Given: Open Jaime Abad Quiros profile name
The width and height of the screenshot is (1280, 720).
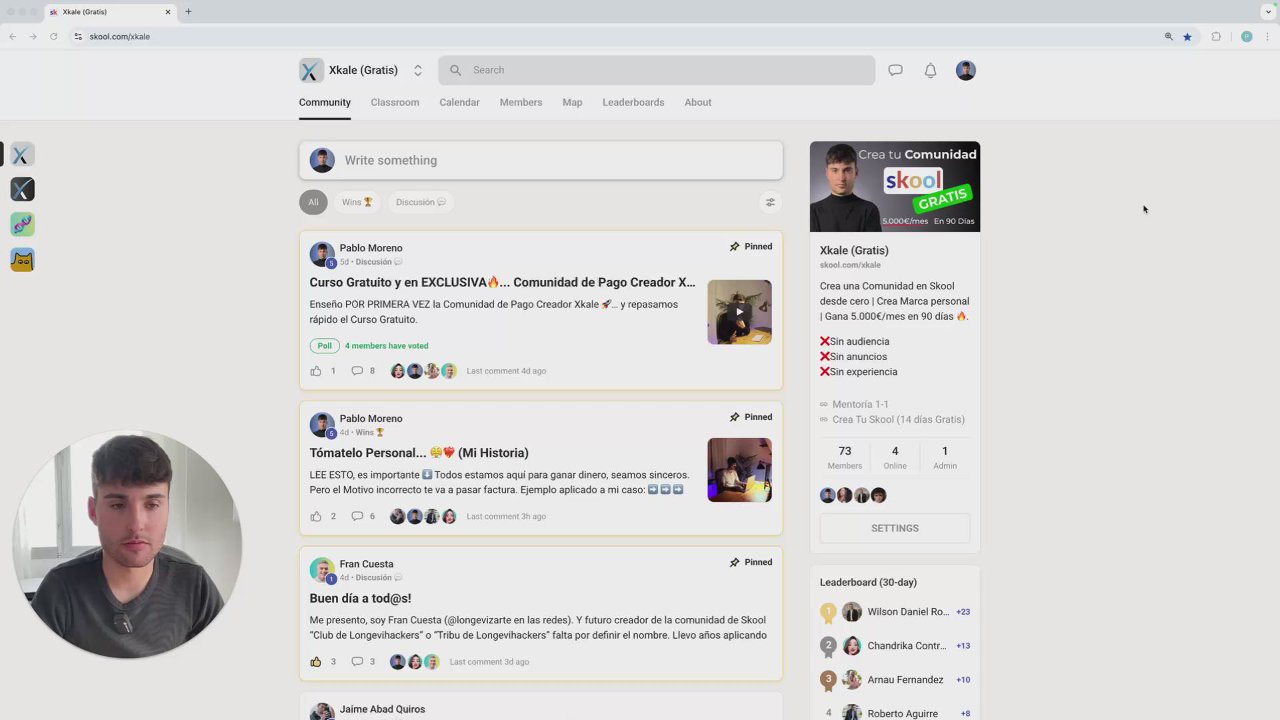Looking at the screenshot, I should coord(382,709).
